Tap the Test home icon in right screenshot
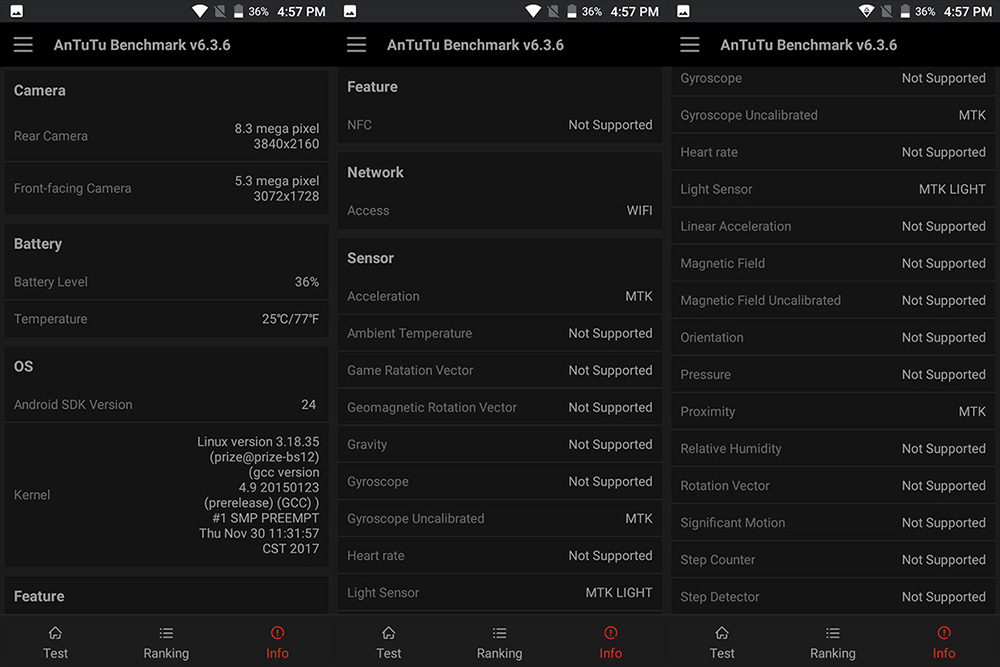 click(x=722, y=633)
